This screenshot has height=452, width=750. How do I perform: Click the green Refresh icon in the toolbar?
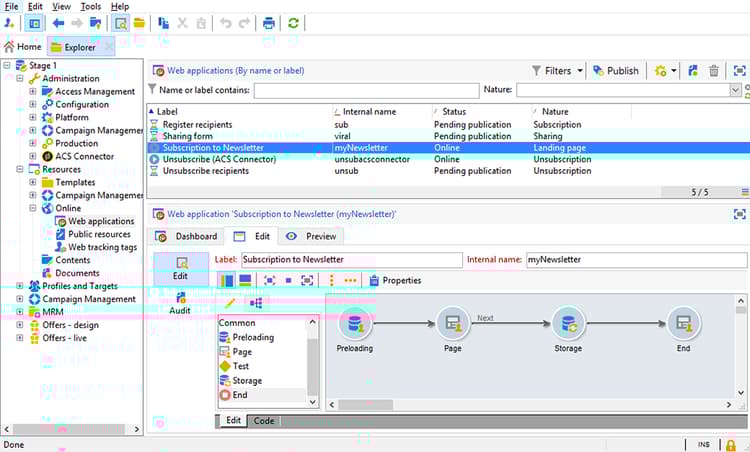293,23
